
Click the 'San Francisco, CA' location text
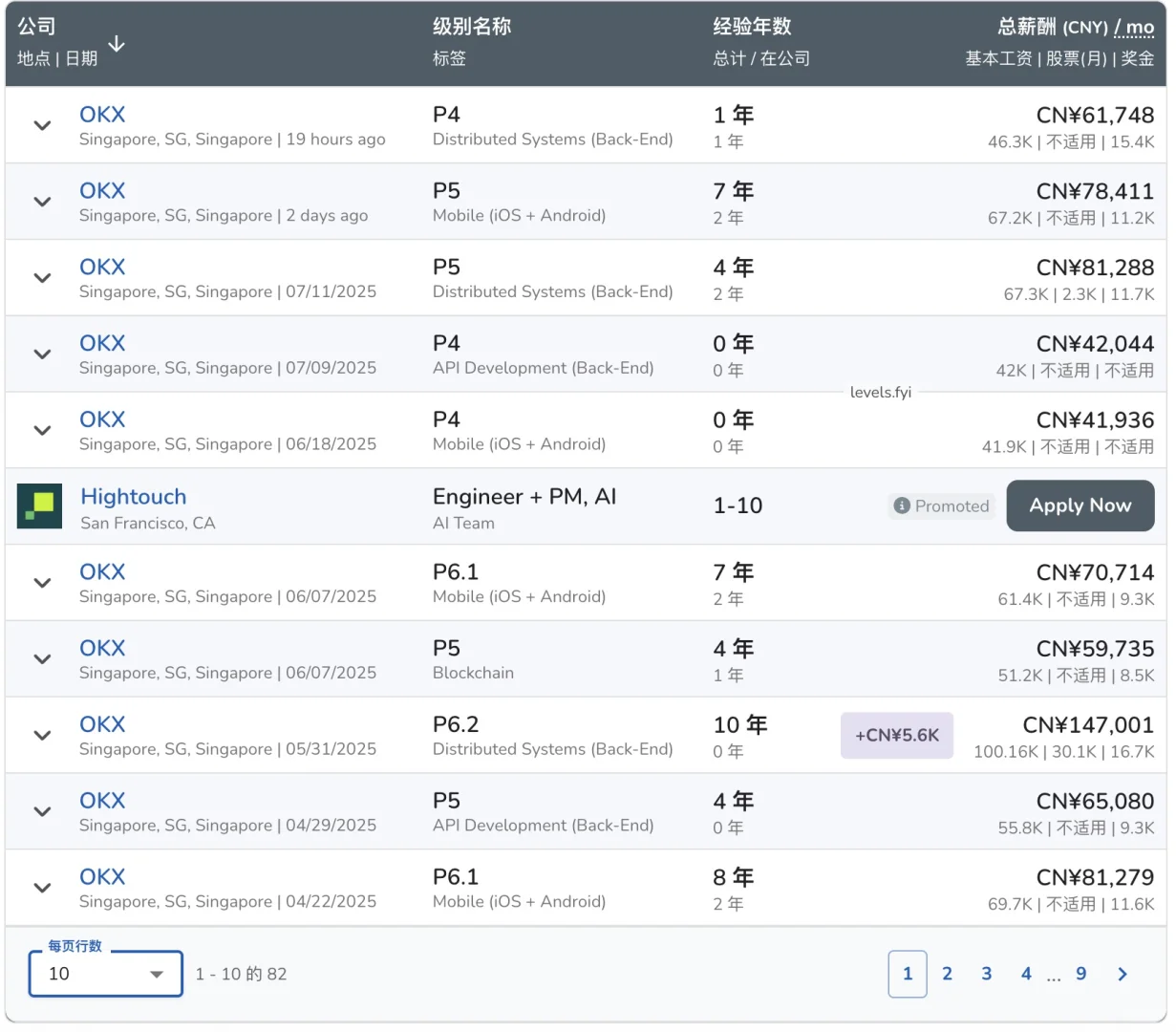148,524
